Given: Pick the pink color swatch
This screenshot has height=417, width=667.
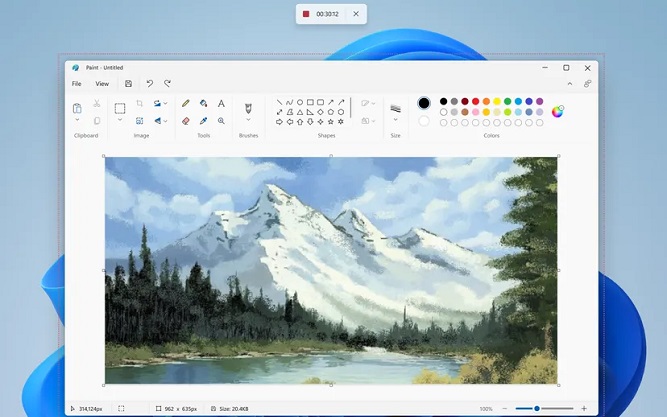Looking at the screenshot, I should [476, 112].
